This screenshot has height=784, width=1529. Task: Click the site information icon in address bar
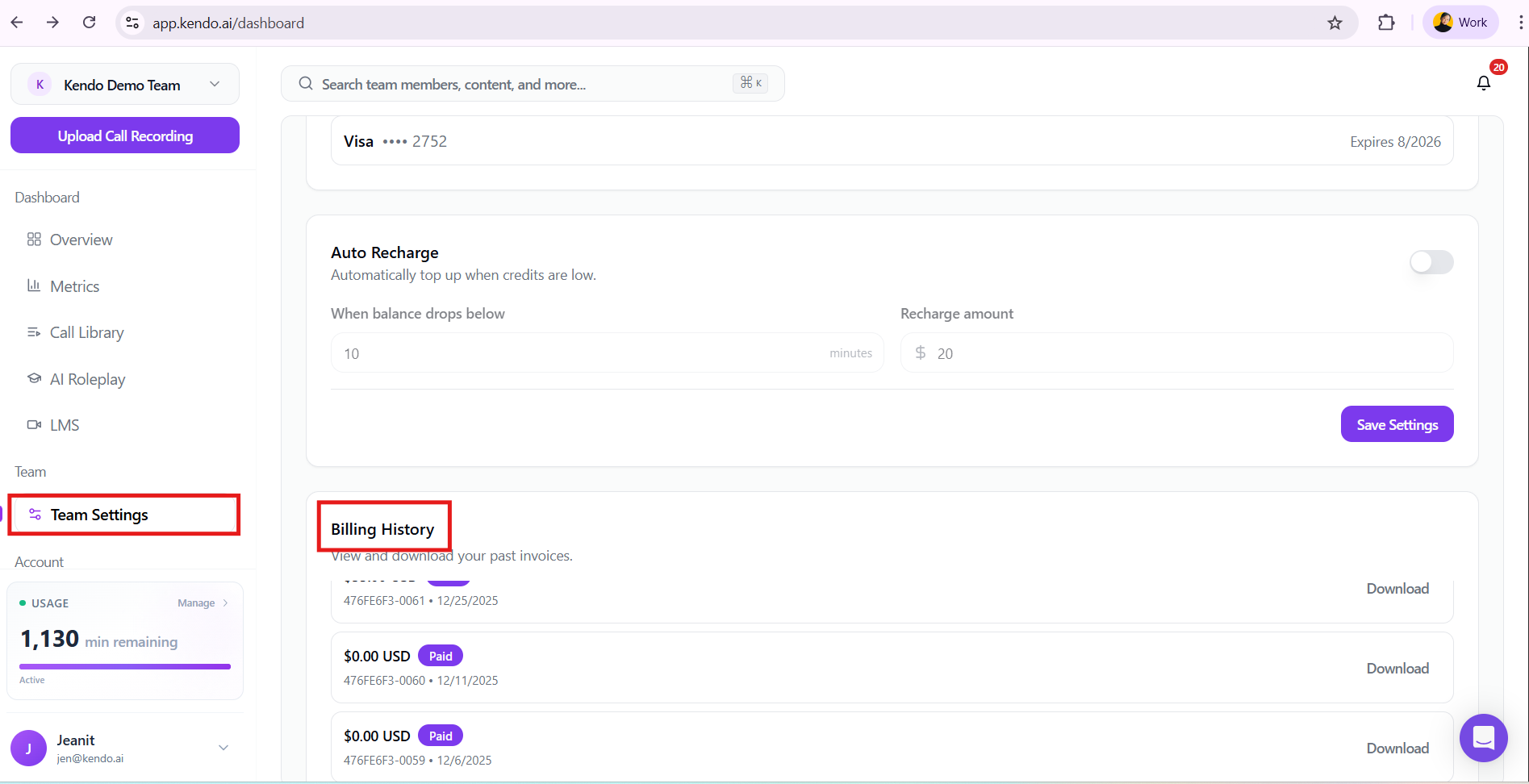pyautogui.click(x=132, y=23)
